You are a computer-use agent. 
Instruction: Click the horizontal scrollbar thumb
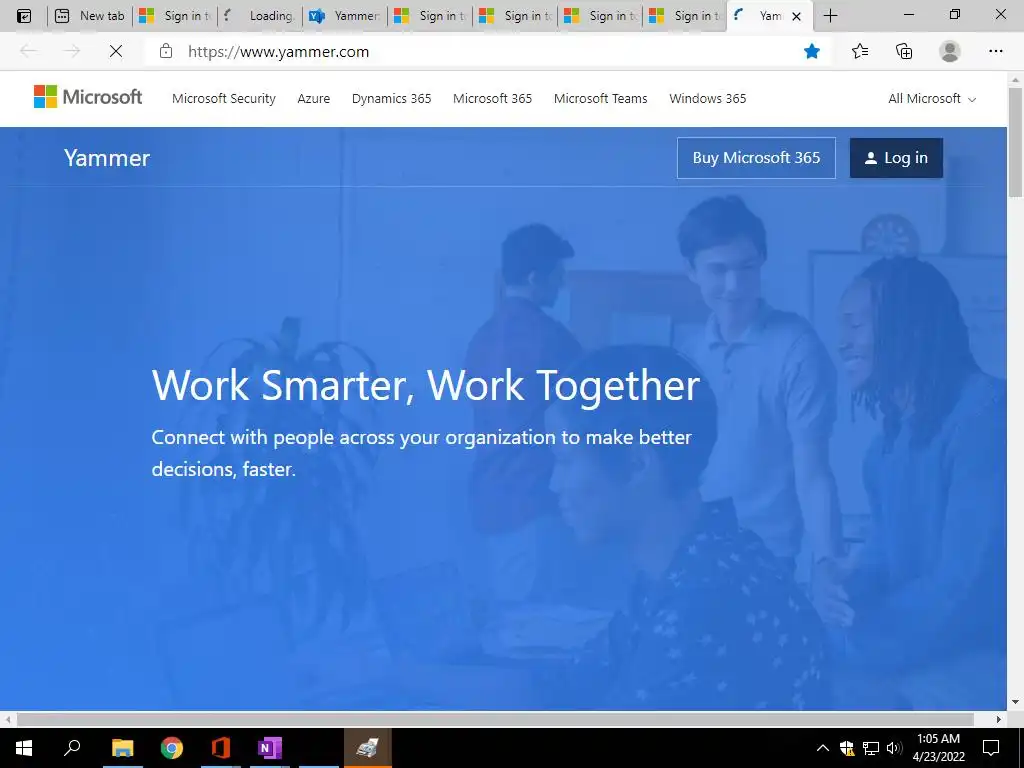pos(495,719)
